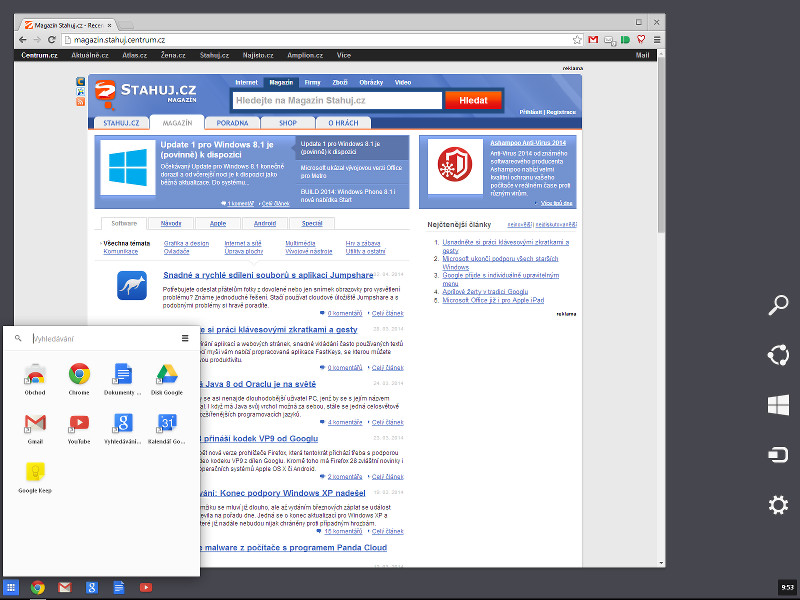Open the STAHUJ.CZ tab

point(121,123)
